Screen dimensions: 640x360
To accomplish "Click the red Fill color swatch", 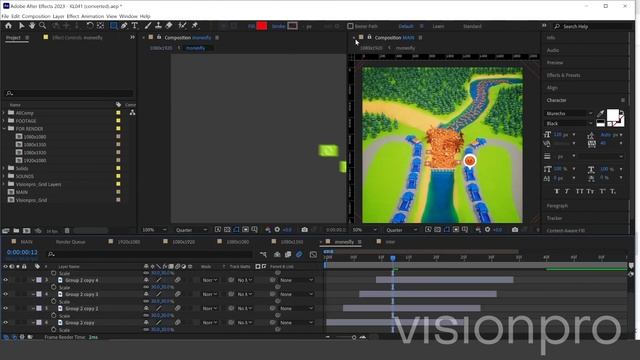I will 262,26.
